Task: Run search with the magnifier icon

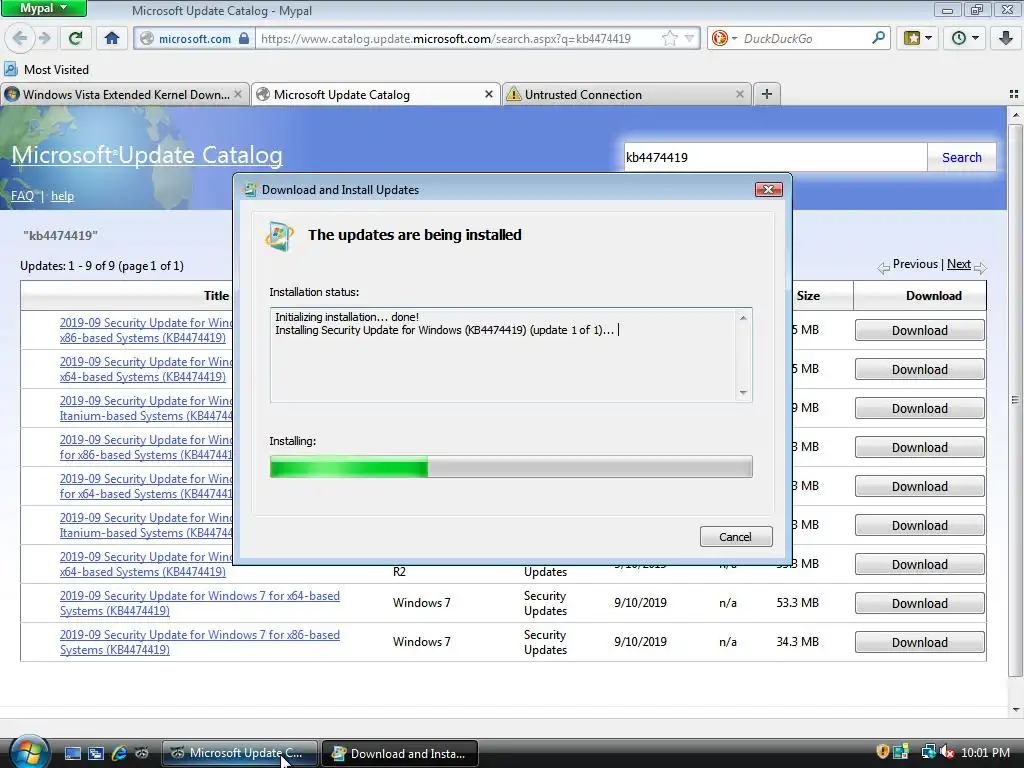Action: tap(878, 38)
